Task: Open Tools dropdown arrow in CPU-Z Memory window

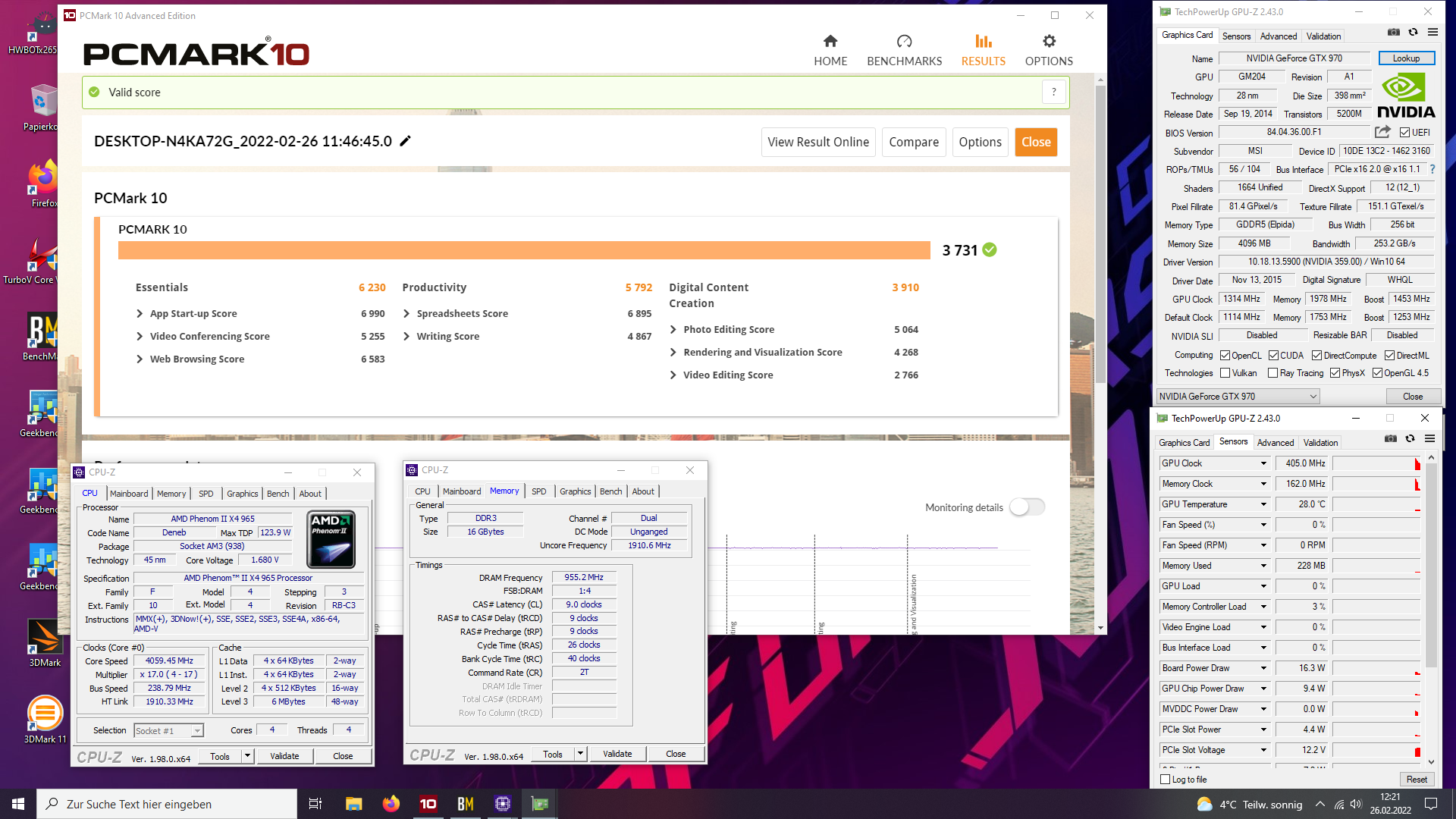Action: coord(580,754)
